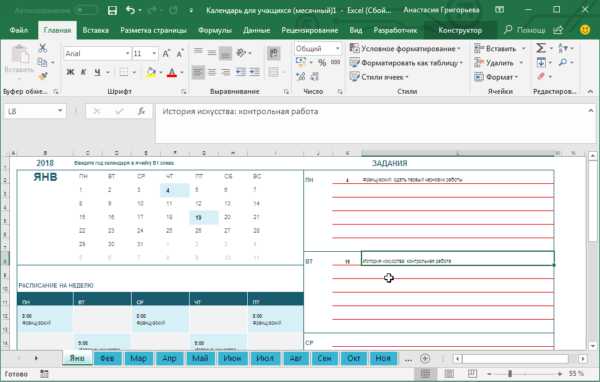Screen dimensions: 600x382
Task: Click the Insert Function fx icon
Action: click(141, 111)
